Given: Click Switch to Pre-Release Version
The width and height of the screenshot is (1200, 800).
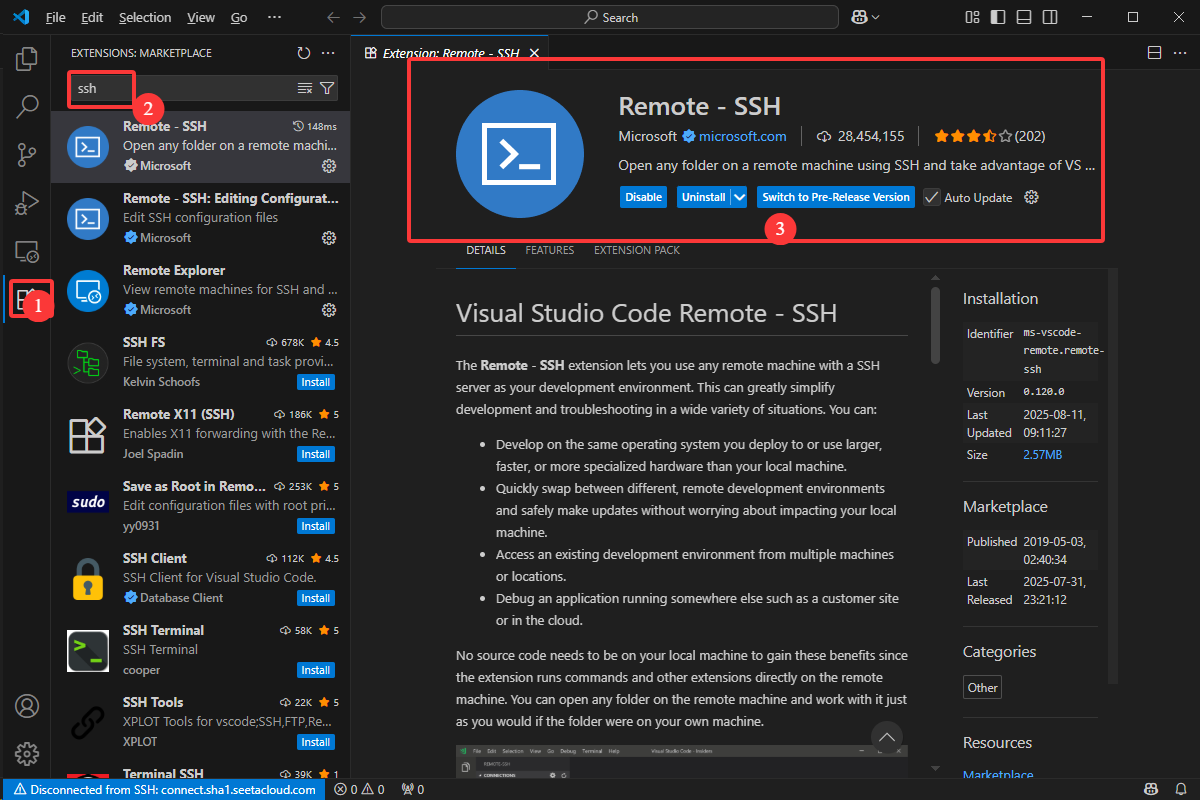Looking at the screenshot, I should [836, 197].
